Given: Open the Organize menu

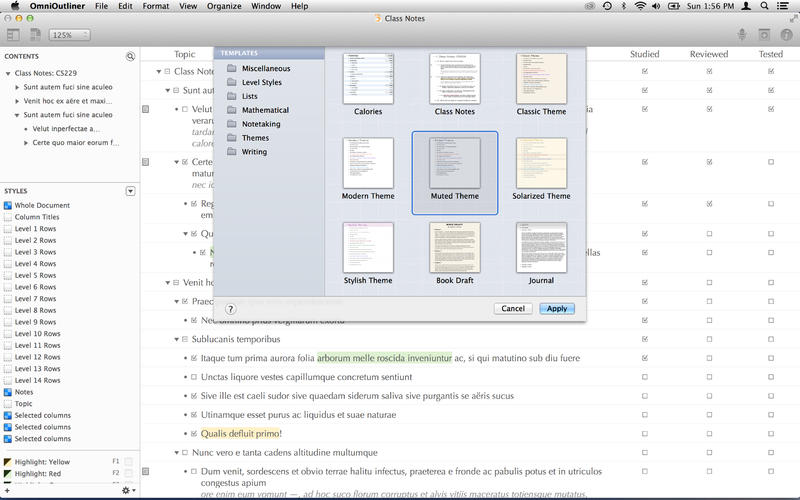Looking at the screenshot, I should [224, 6].
